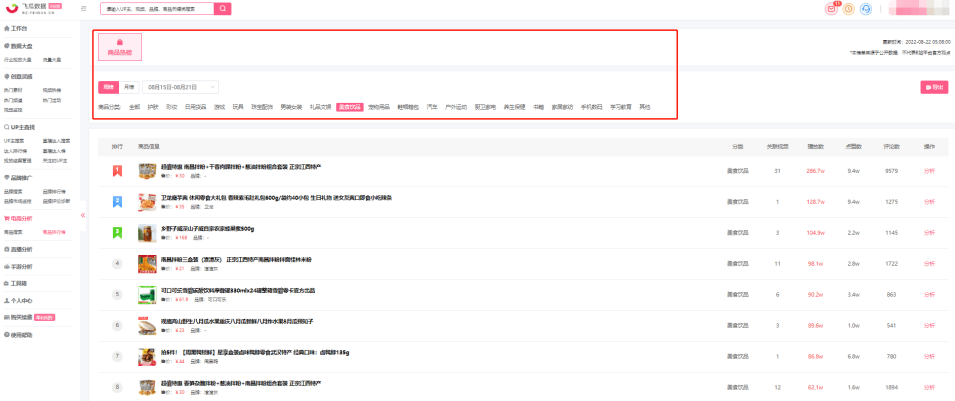Image resolution: width=955 pixels, height=401 pixels.
Task: Expand the 直播分析 sidebar section
Action: point(21,249)
